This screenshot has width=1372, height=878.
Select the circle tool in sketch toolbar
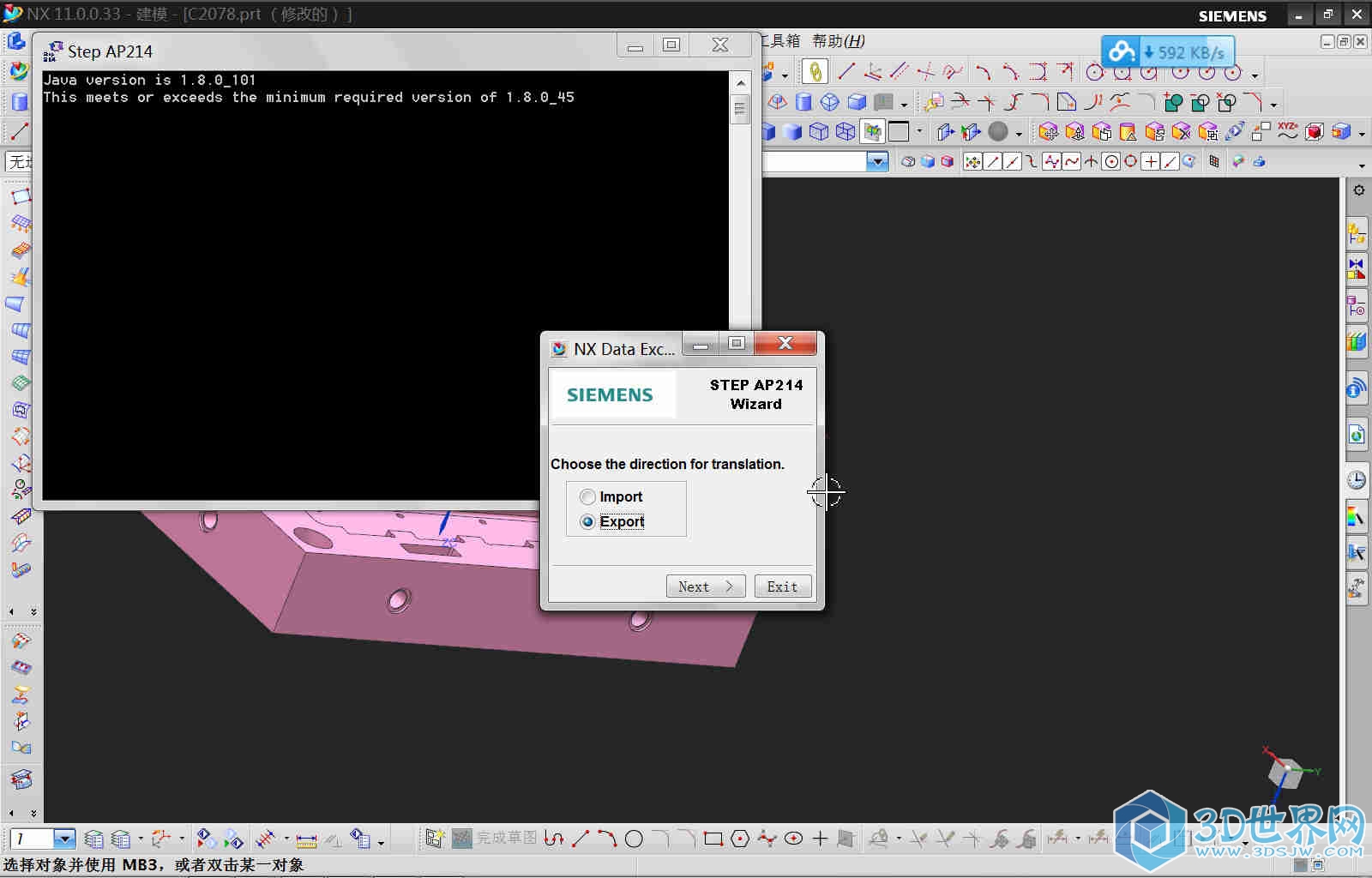pyautogui.click(x=634, y=839)
